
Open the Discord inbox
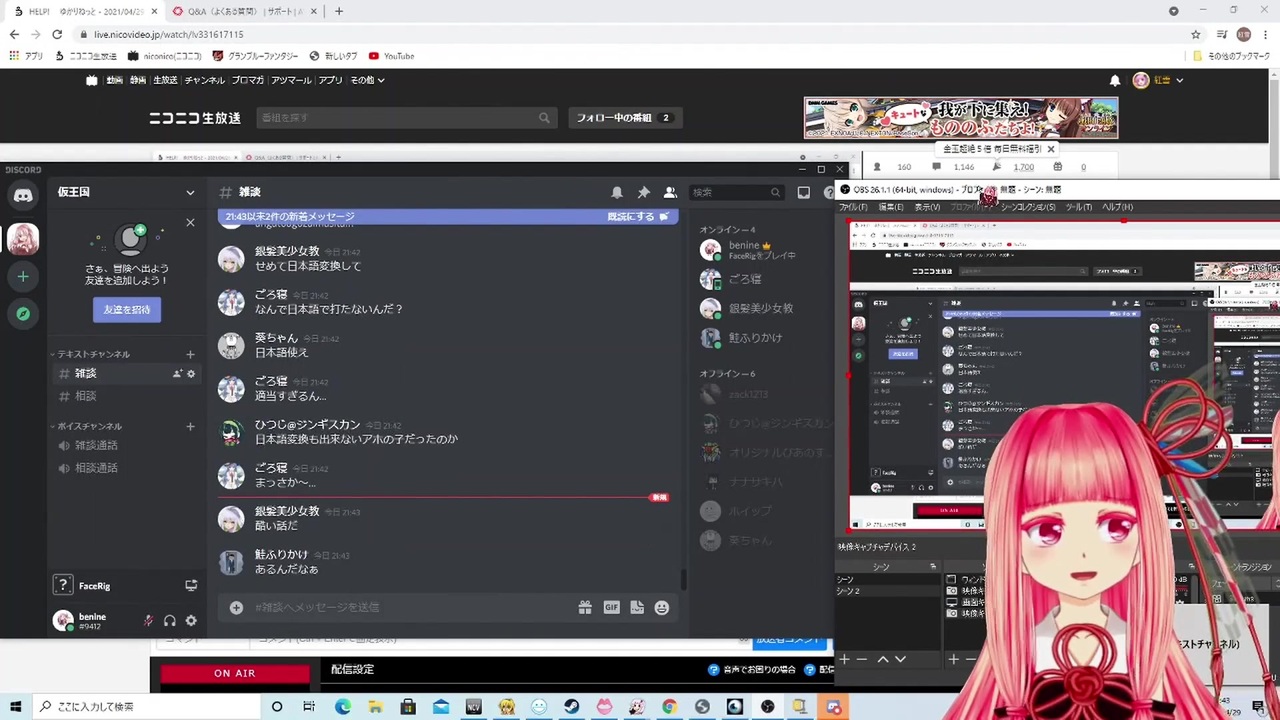point(803,192)
